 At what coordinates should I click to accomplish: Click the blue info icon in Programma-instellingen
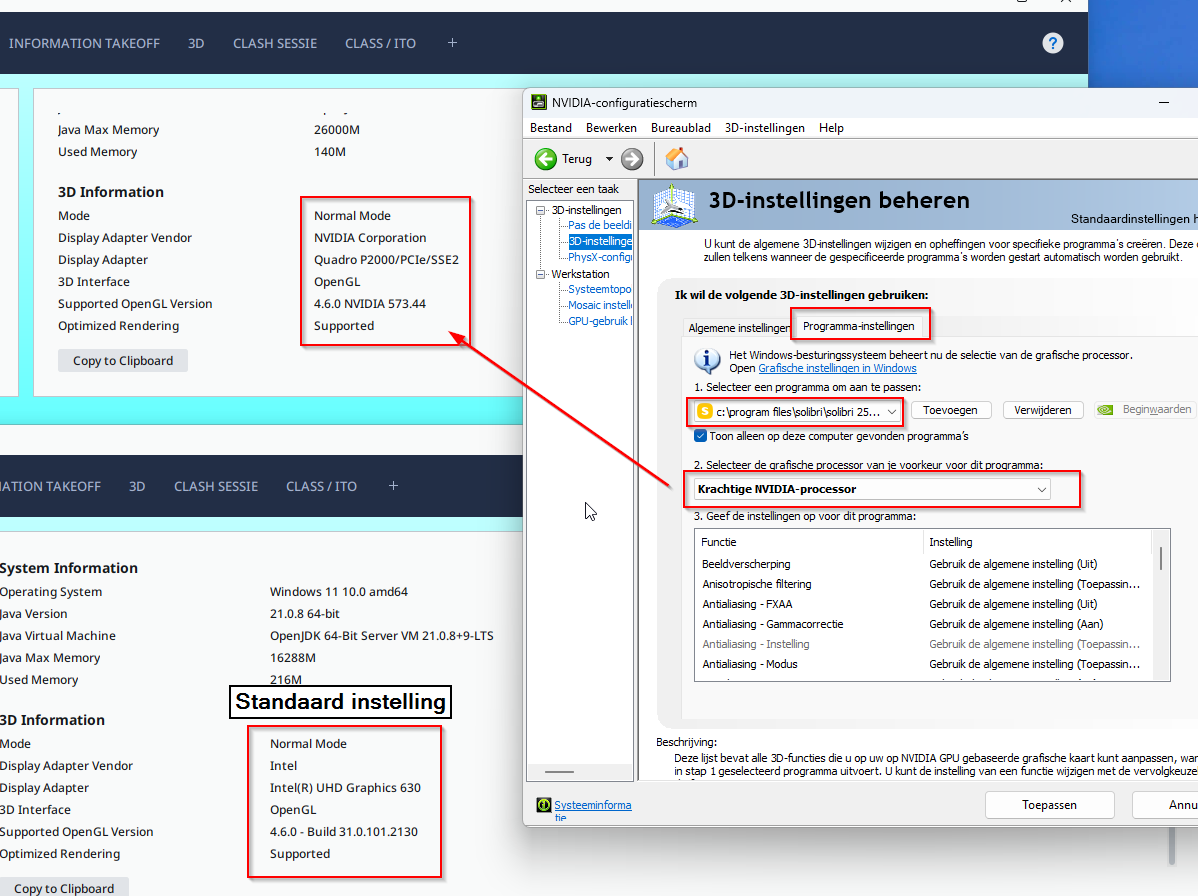[x=707, y=360]
